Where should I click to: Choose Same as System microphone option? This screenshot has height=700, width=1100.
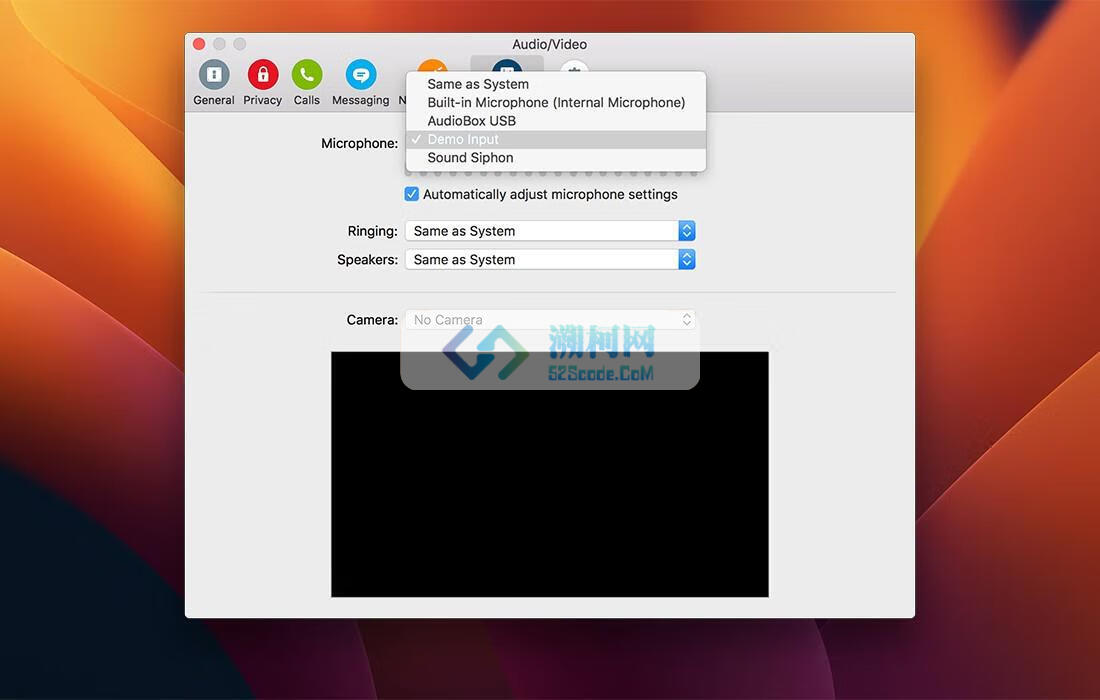coord(556,84)
